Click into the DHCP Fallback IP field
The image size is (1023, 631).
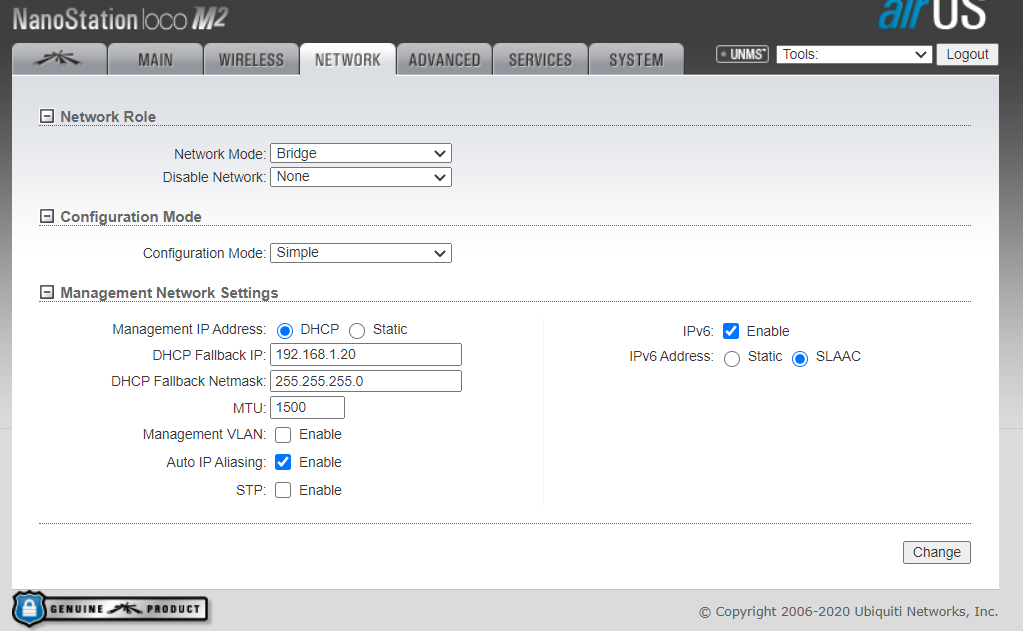pyautogui.click(x=365, y=355)
